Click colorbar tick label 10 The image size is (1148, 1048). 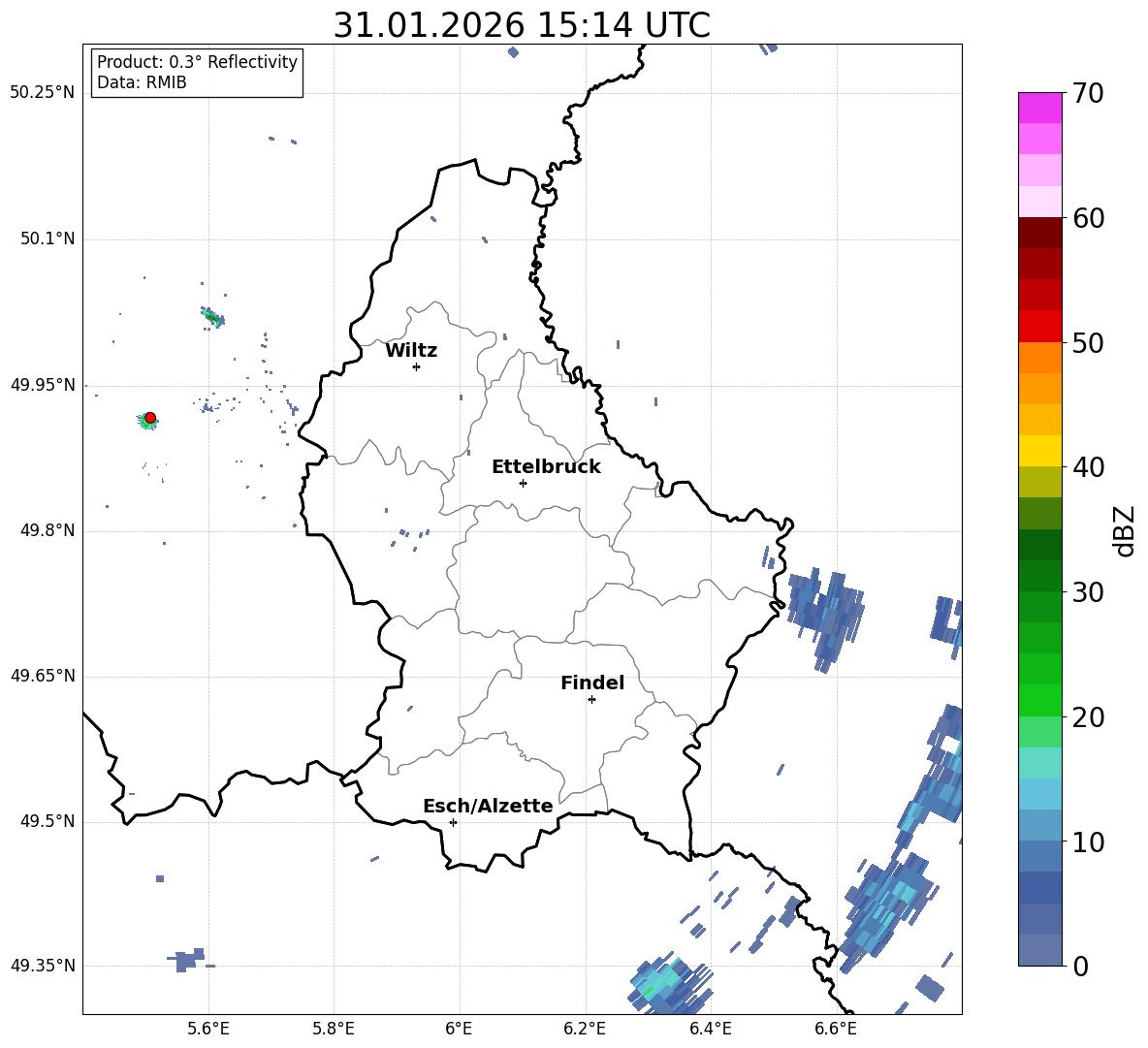(1088, 842)
